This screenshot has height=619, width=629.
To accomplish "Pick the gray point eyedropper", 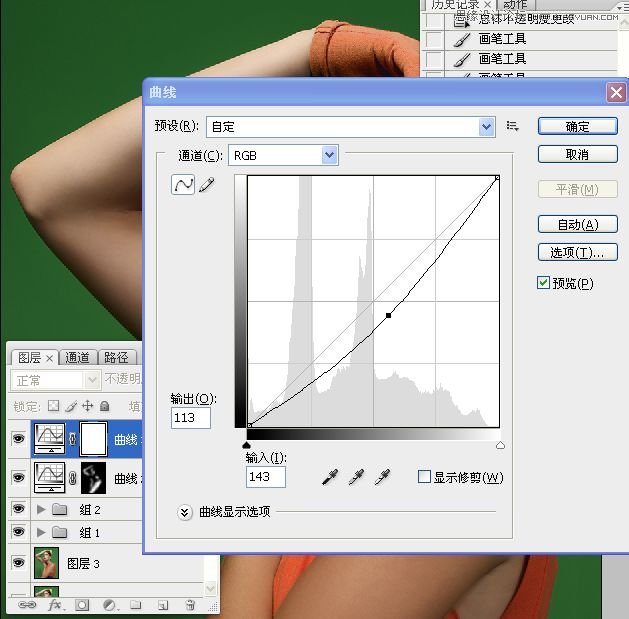I will click(356, 477).
